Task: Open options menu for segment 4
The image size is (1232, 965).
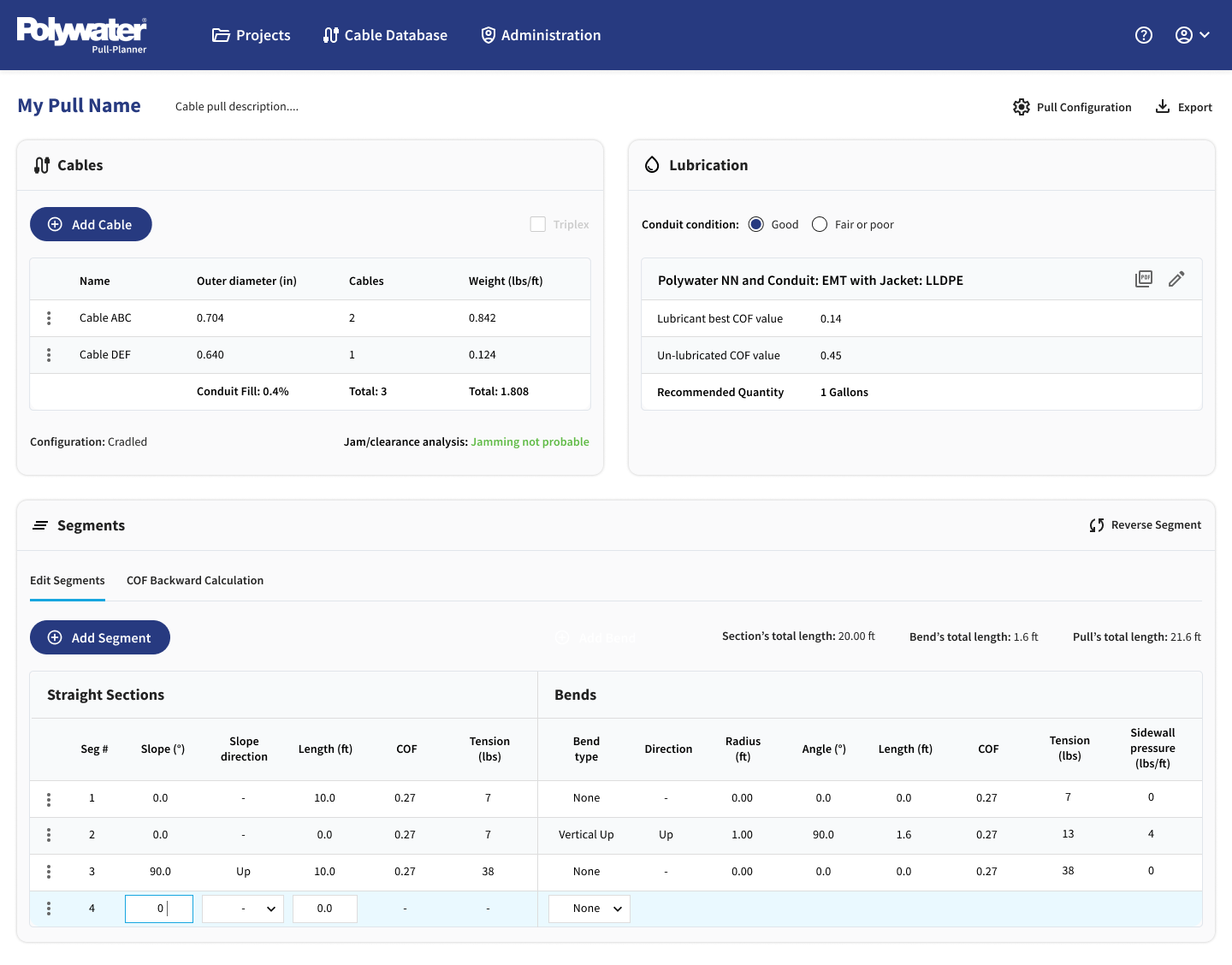Action: click(49, 909)
